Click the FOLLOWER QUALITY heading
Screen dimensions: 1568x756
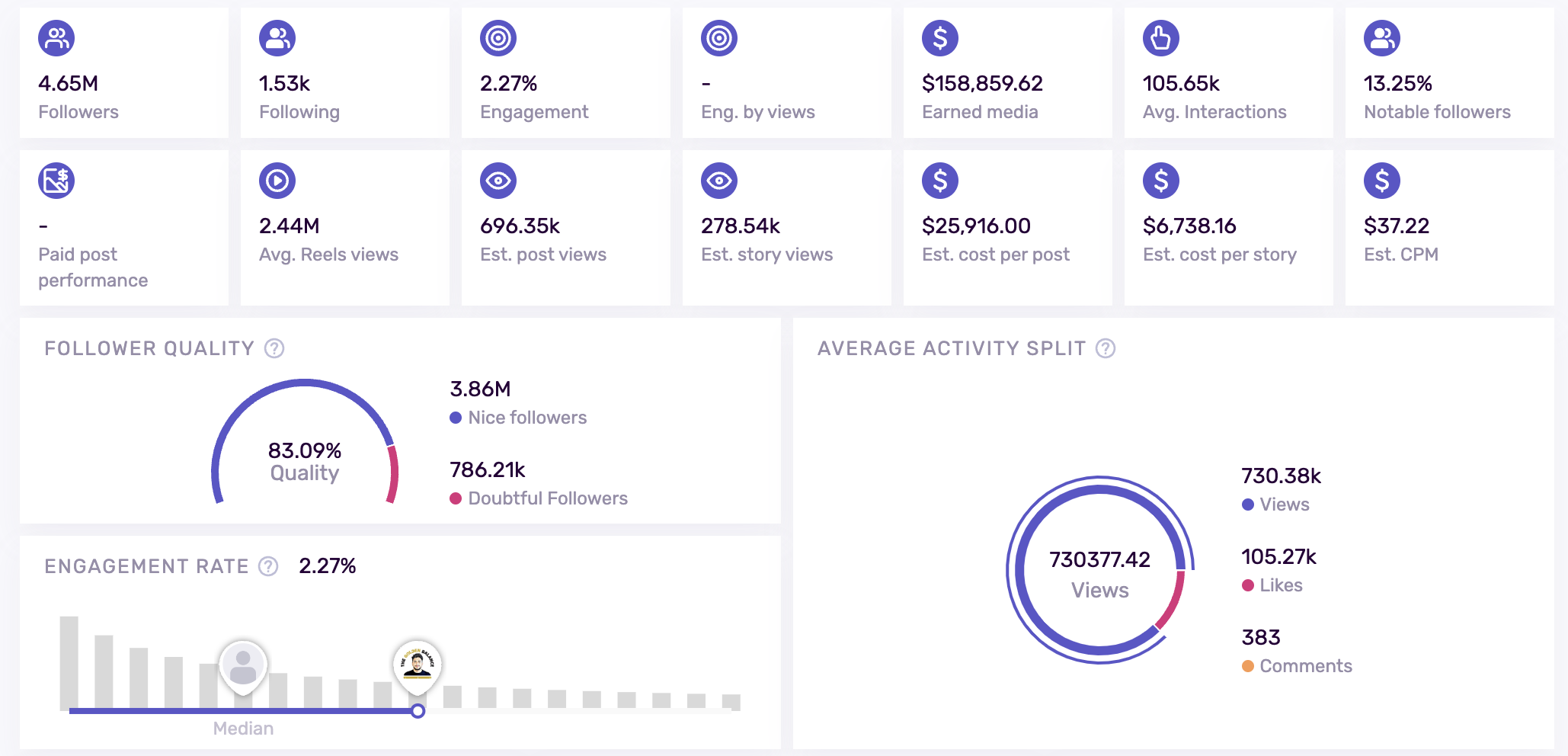(149, 348)
